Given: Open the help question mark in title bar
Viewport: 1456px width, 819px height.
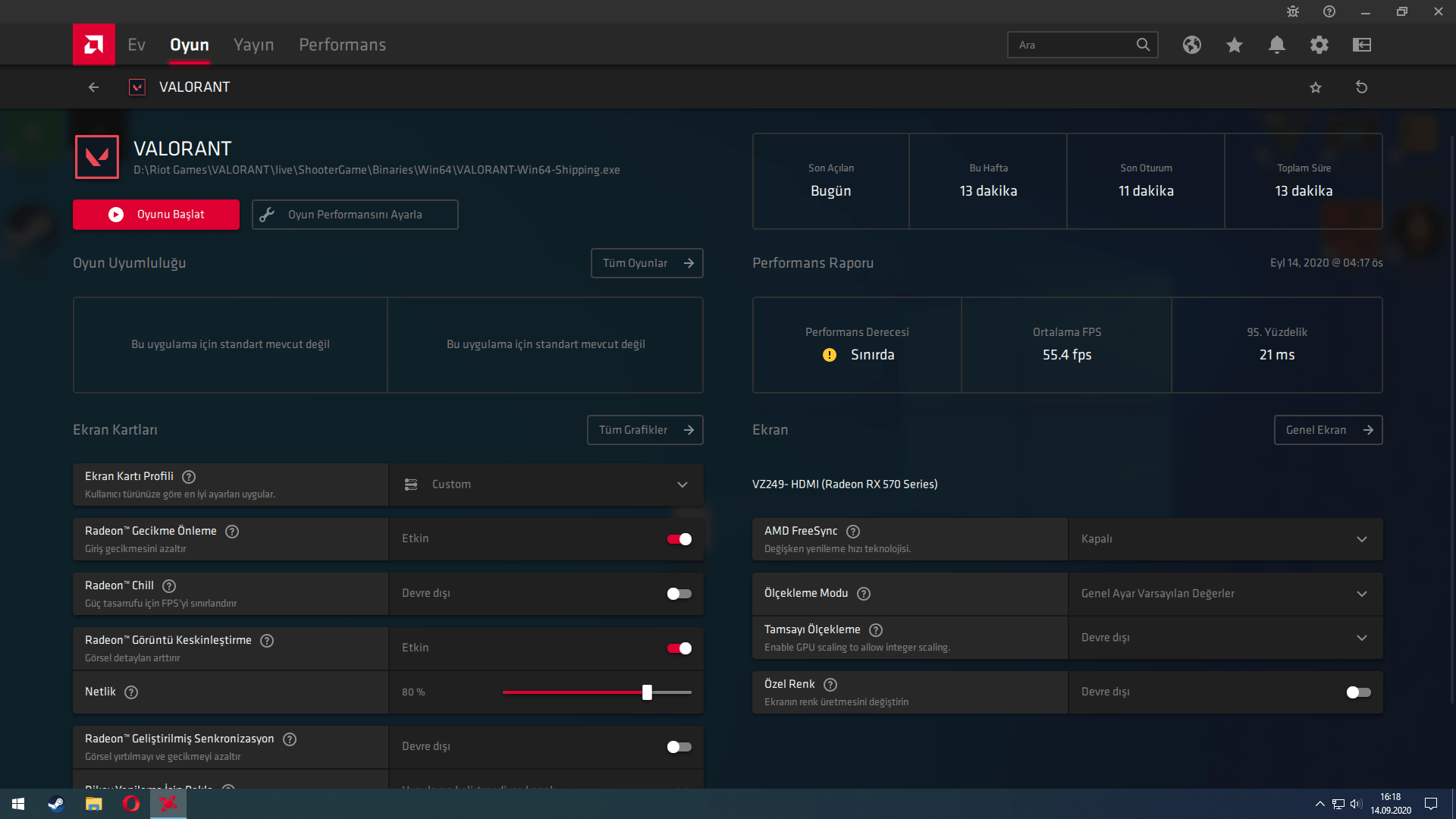Looking at the screenshot, I should pos(1329,11).
